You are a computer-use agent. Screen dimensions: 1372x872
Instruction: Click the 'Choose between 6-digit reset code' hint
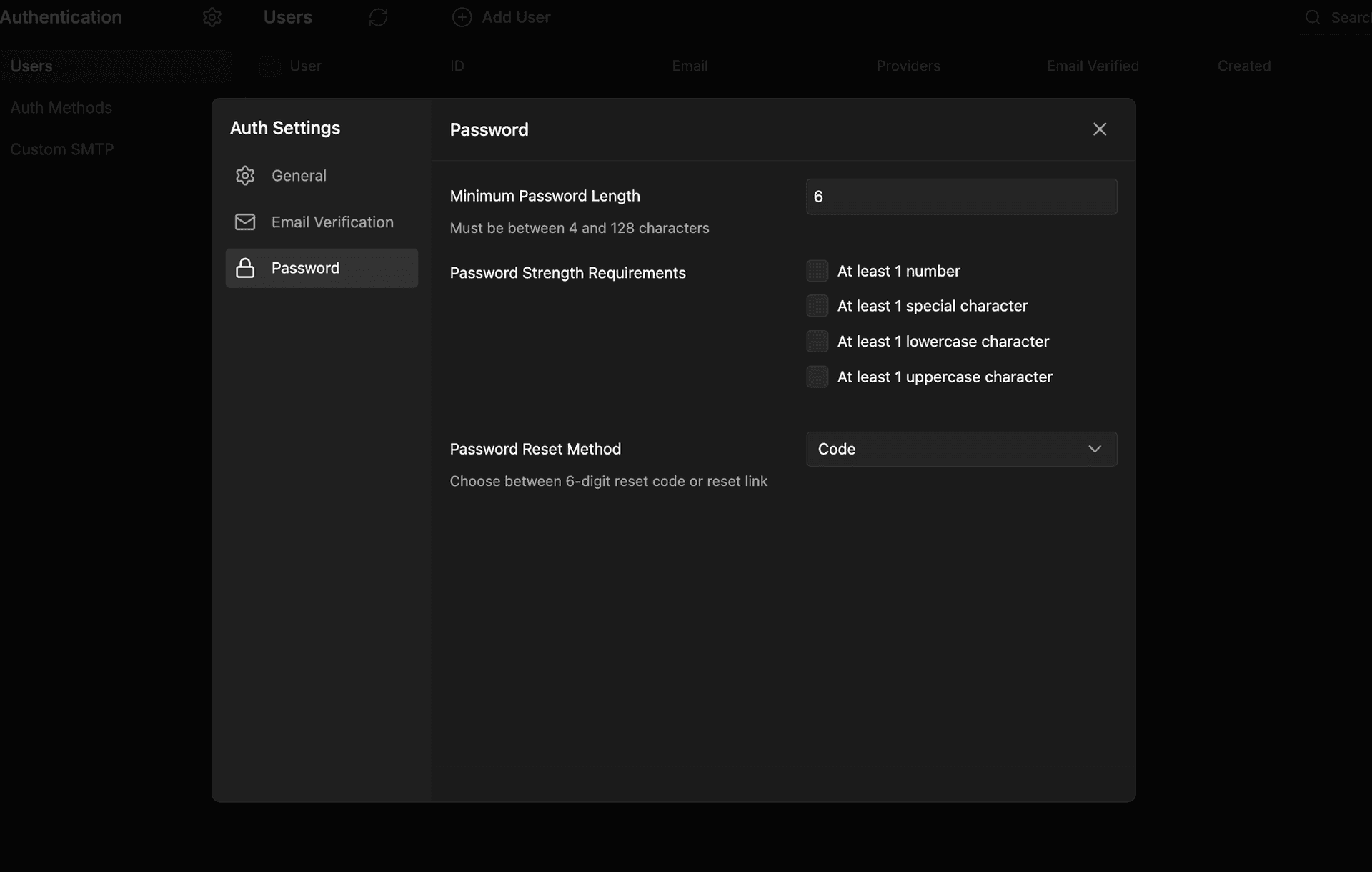(609, 481)
